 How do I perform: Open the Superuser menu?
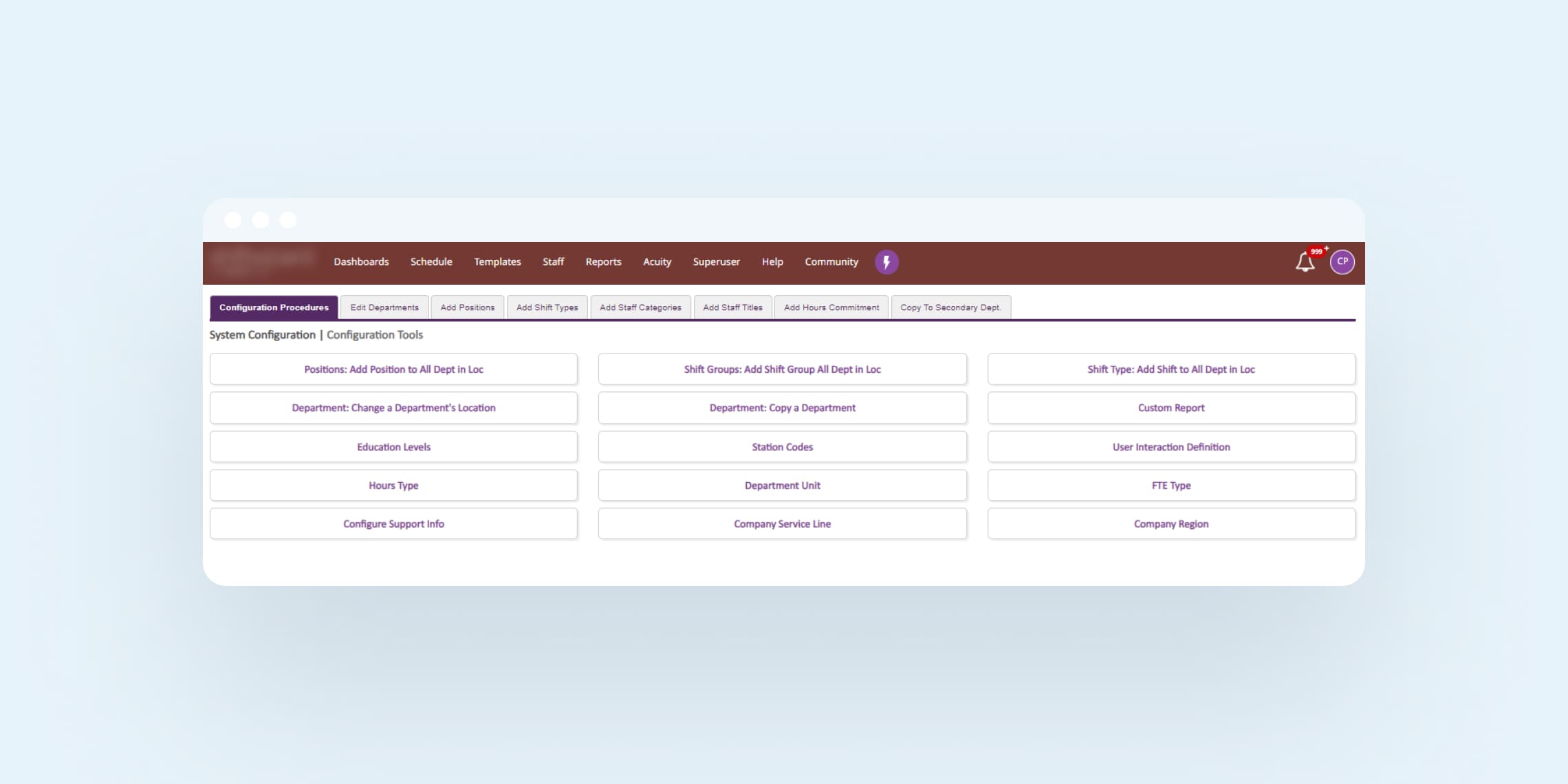[x=716, y=262]
